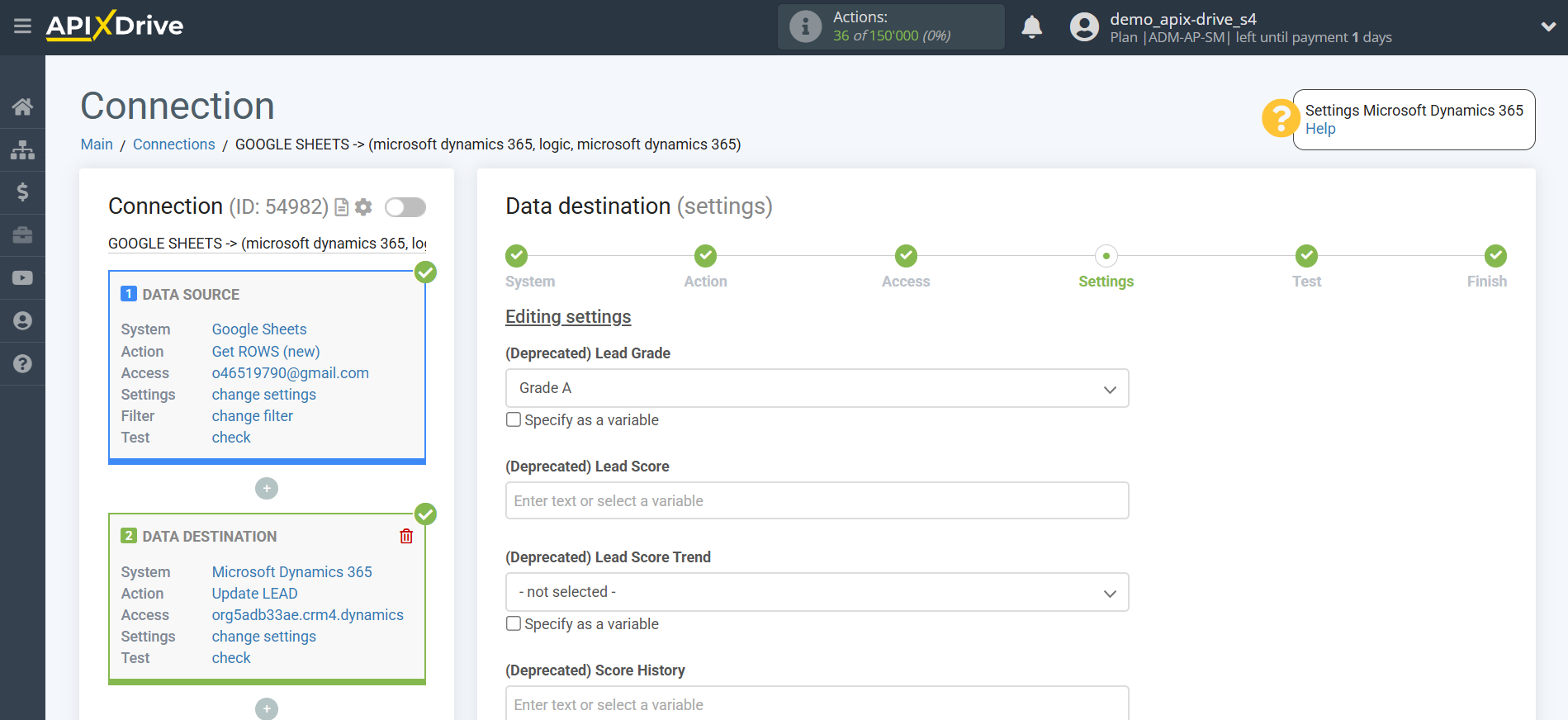Click the Editing settings heading
Image resolution: width=1568 pixels, height=720 pixels.
[568, 317]
